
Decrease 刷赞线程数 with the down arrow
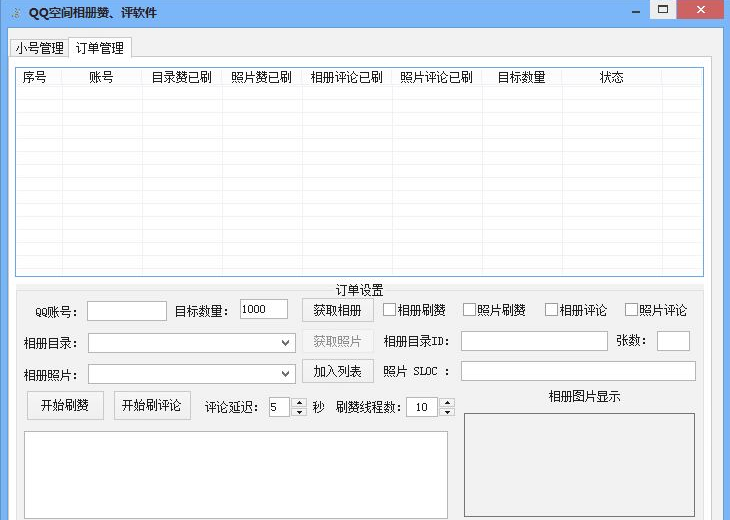pyautogui.click(x=447, y=412)
